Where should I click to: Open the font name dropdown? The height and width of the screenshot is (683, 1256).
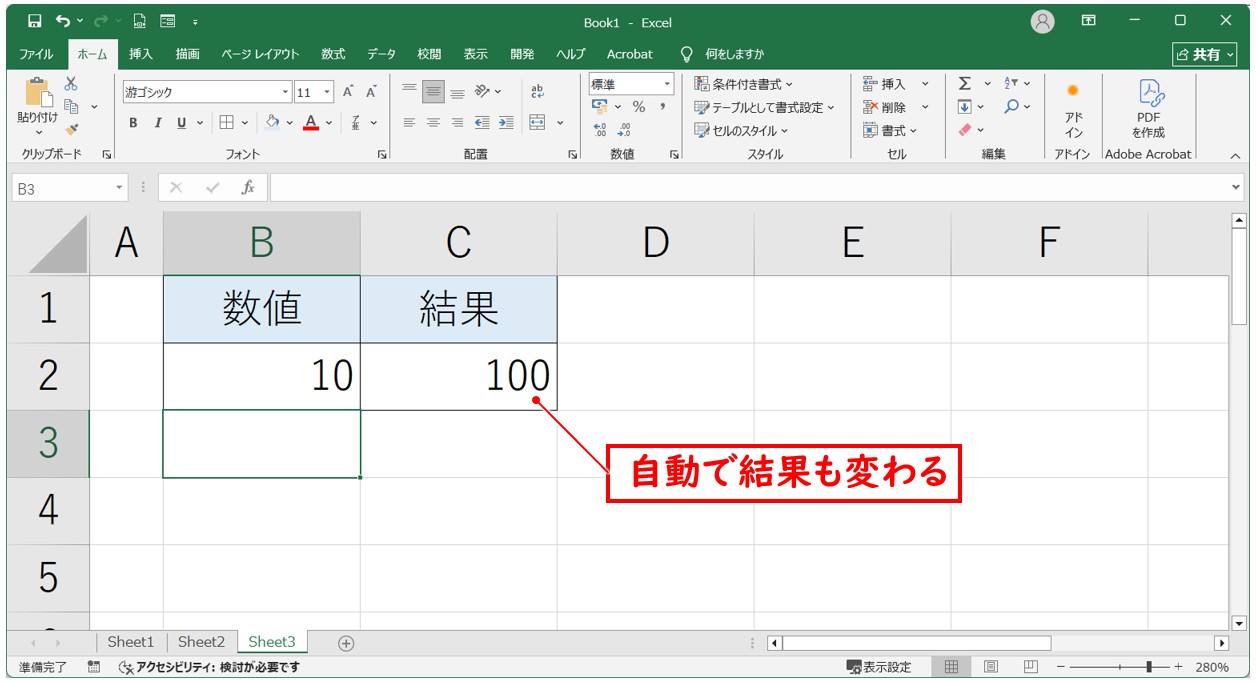(x=285, y=93)
